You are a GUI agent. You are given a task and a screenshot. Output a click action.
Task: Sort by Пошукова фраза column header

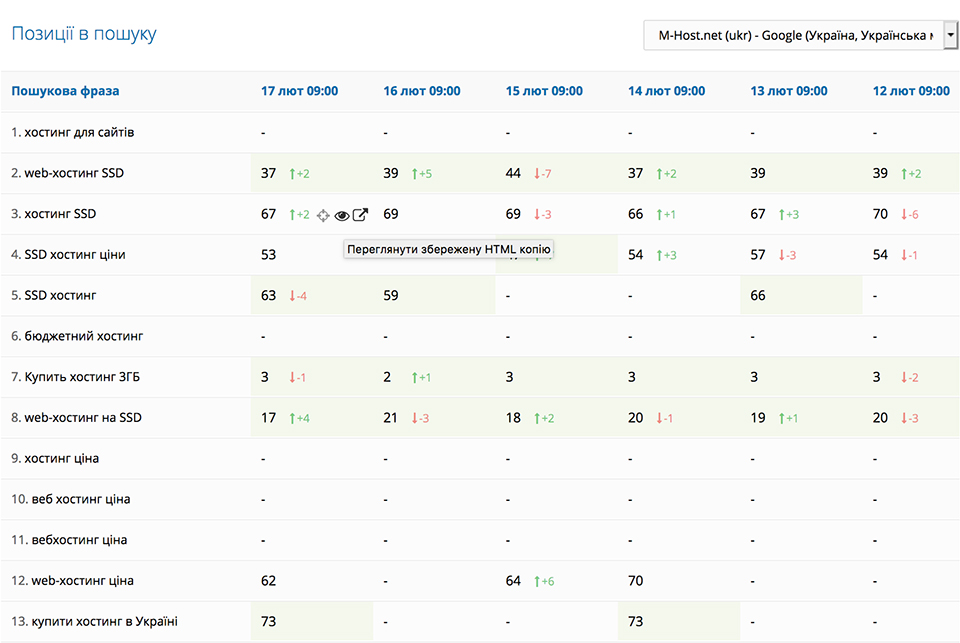point(65,91)
